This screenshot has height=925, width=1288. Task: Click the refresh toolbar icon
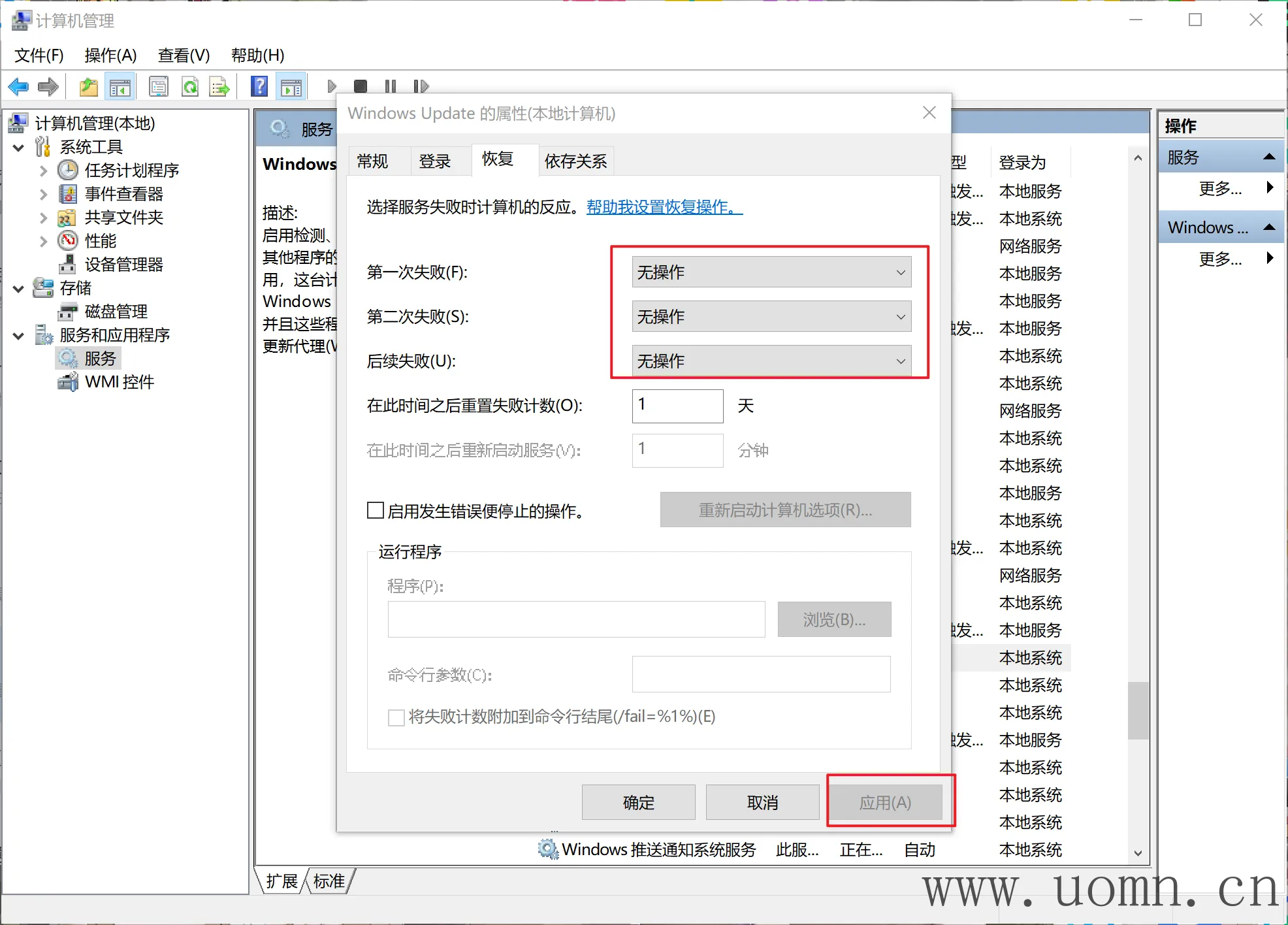[x=190, y=86]
